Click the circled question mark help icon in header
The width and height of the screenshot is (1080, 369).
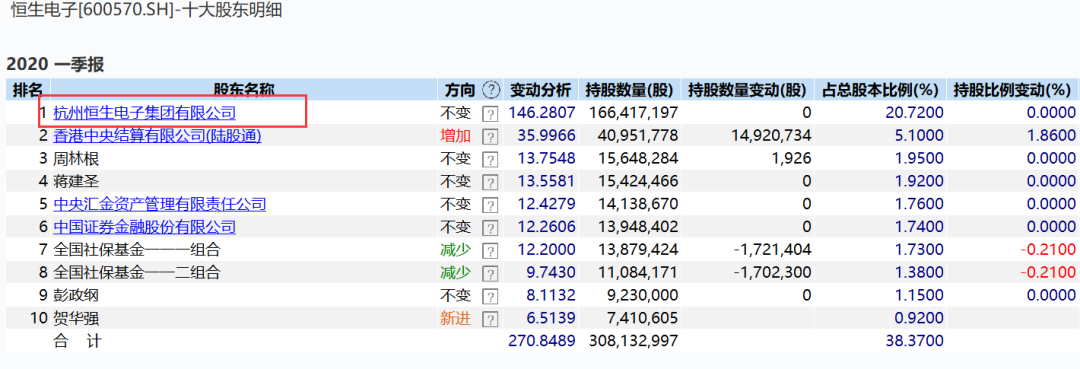pos(490,89)
